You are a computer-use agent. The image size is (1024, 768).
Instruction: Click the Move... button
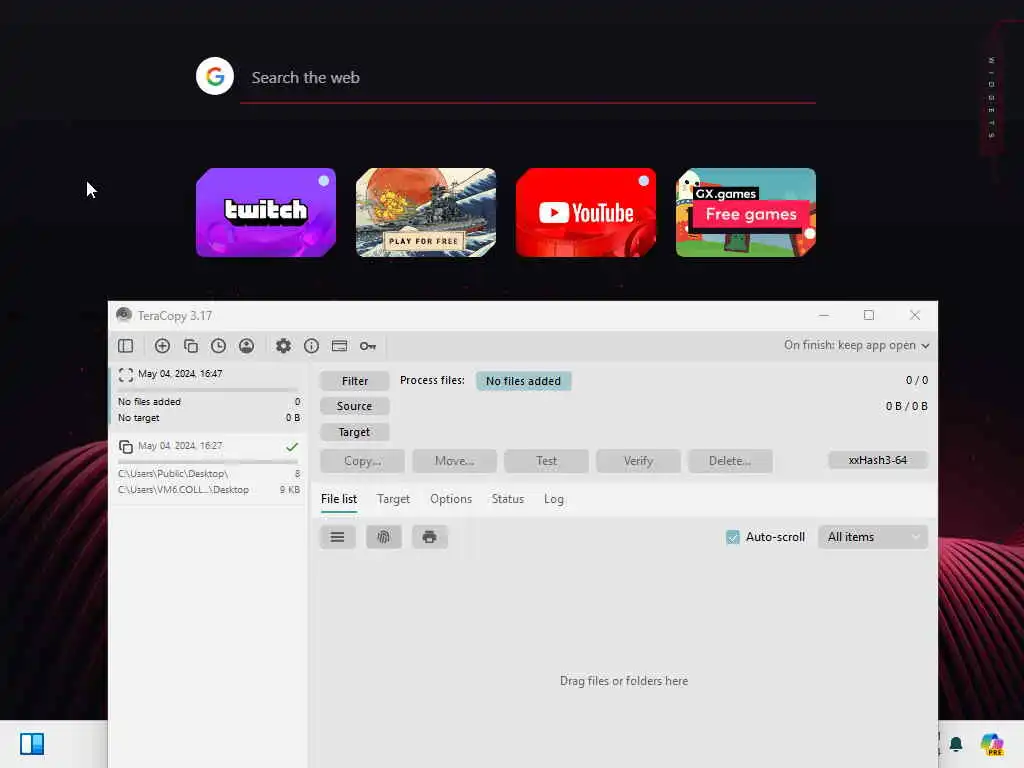coord(455,460)
